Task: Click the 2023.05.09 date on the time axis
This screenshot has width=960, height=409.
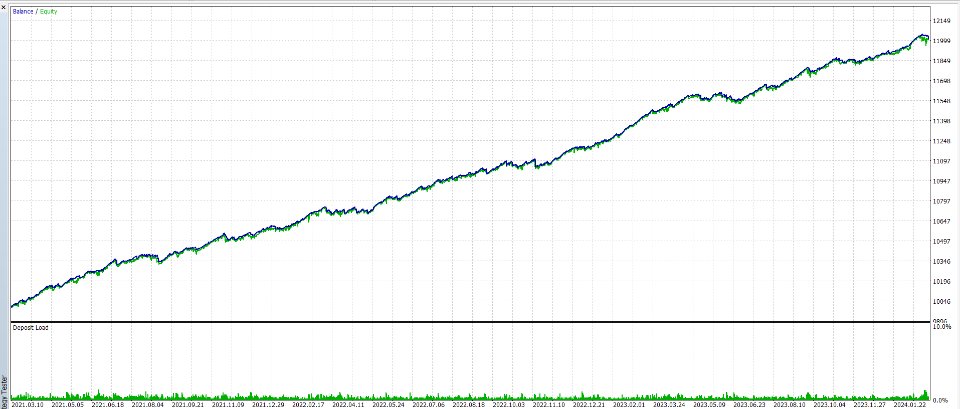Action: click(x=709, y=405)
